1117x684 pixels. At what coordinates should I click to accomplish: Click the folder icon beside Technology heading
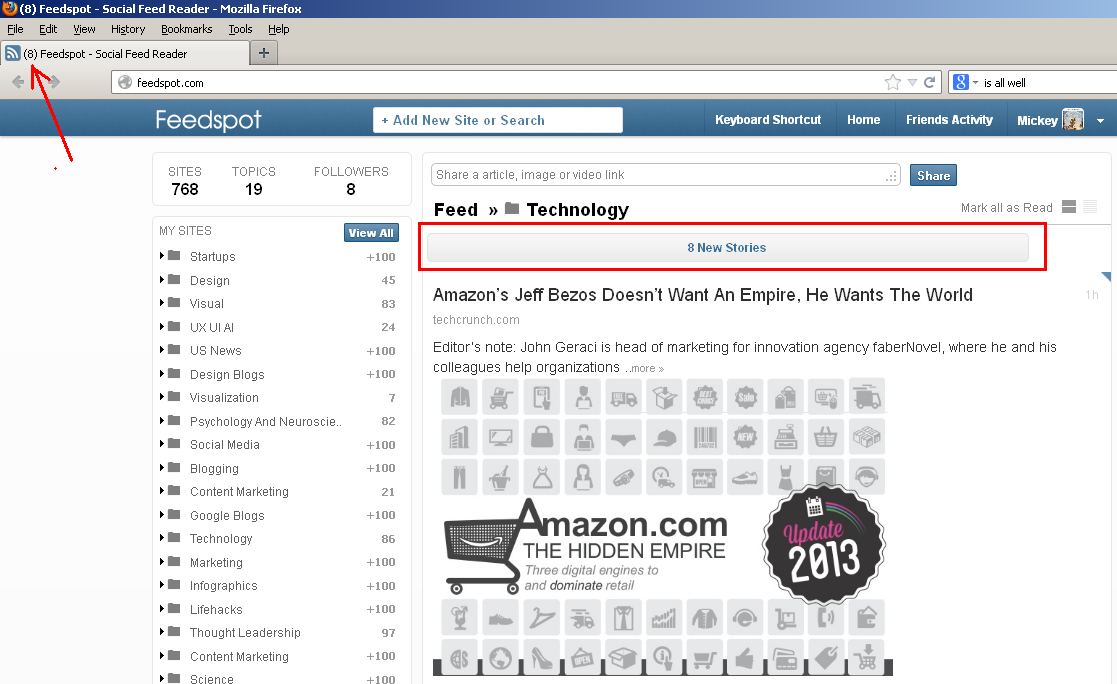(511, 209)
